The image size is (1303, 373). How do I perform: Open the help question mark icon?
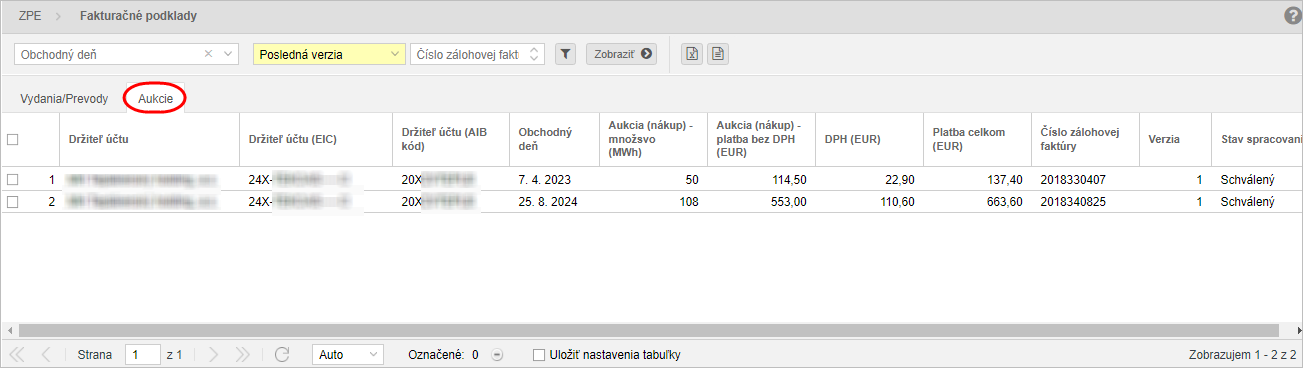pyautogui.click(x=1292, y=16)
